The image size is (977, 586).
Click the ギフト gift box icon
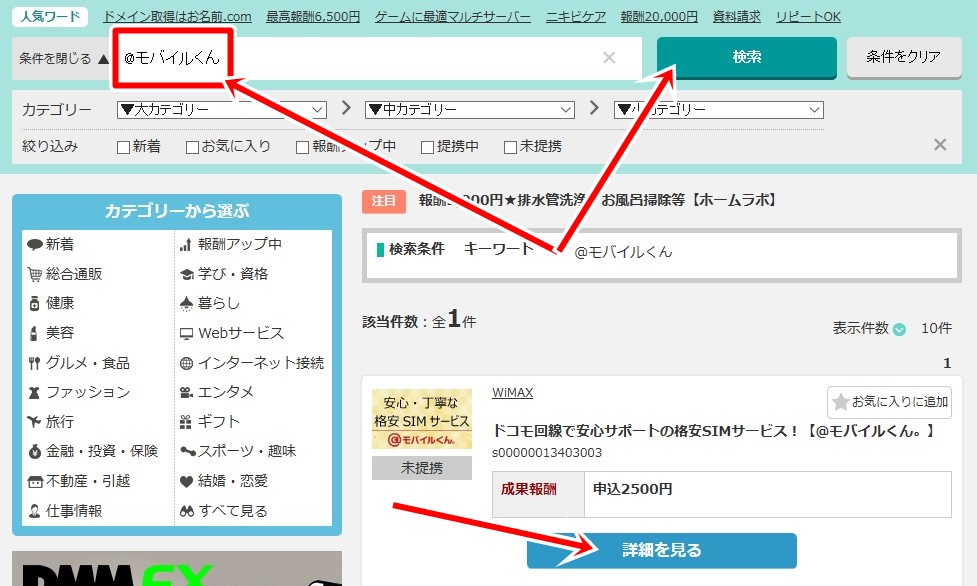pyautogui.click(x=186, y=422)
